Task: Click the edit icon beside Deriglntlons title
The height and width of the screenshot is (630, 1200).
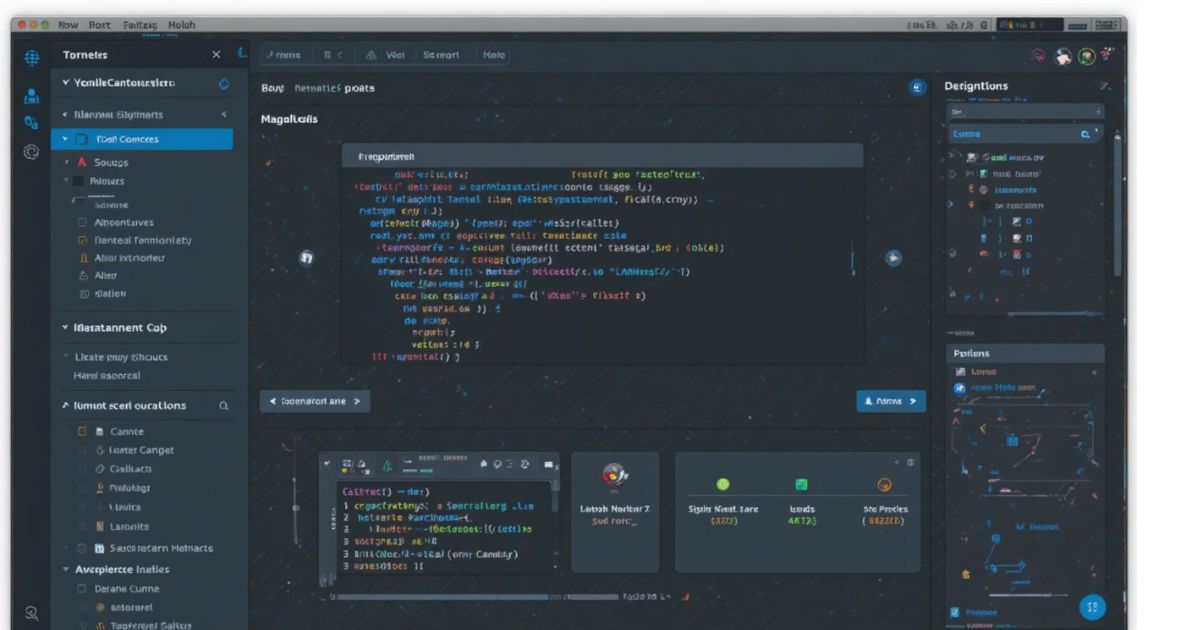Action: 1104,87
